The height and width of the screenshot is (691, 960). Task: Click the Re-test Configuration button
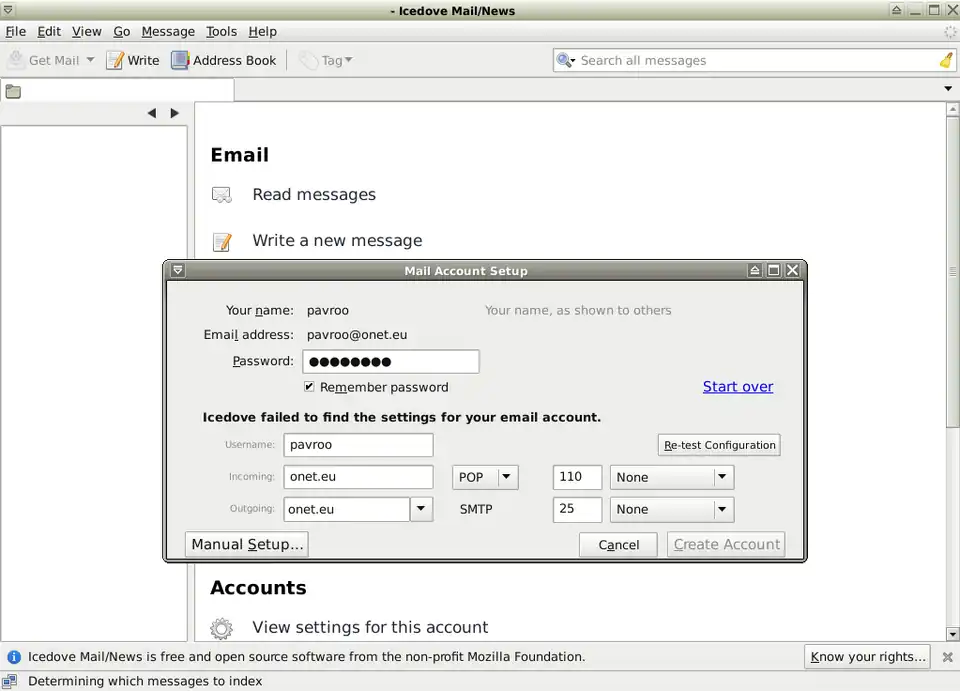click(x=719, y=445)
